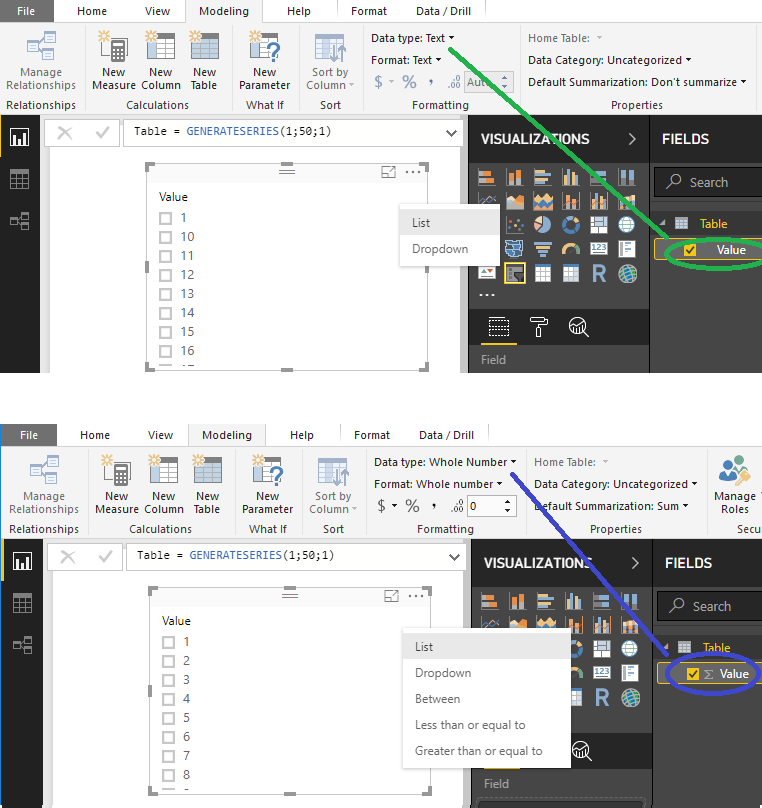Open the Data type: Text dropdown
The height and width of the screenshot is (808, 762).
(x=413, y=38)
